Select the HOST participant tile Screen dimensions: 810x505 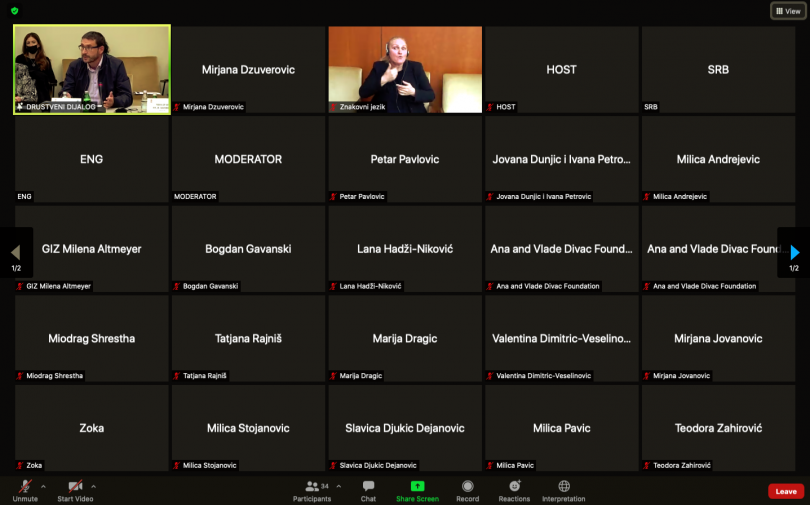pyautogui.click(x=561, y=69)
